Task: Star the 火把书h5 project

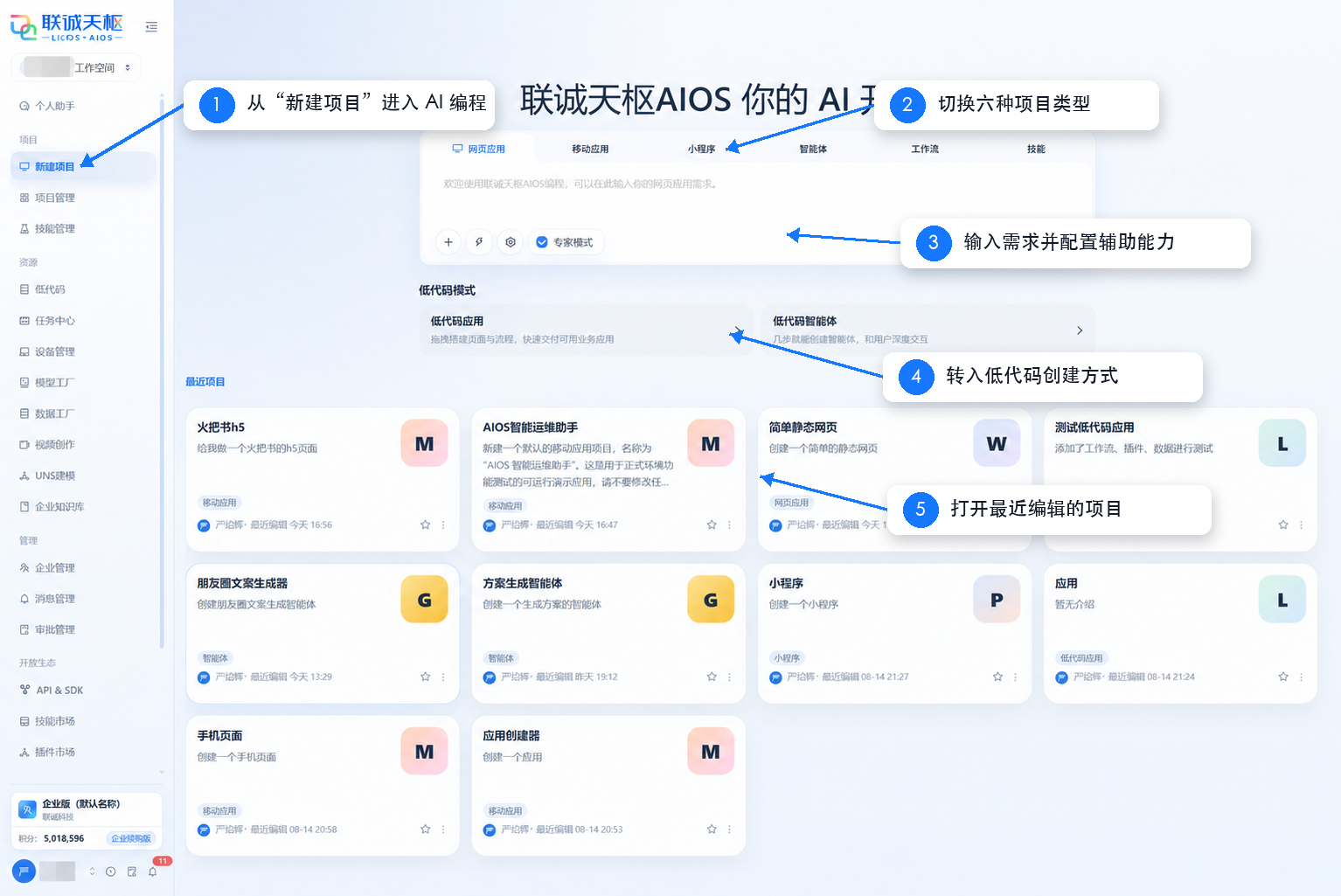Action: click(425, 524)
